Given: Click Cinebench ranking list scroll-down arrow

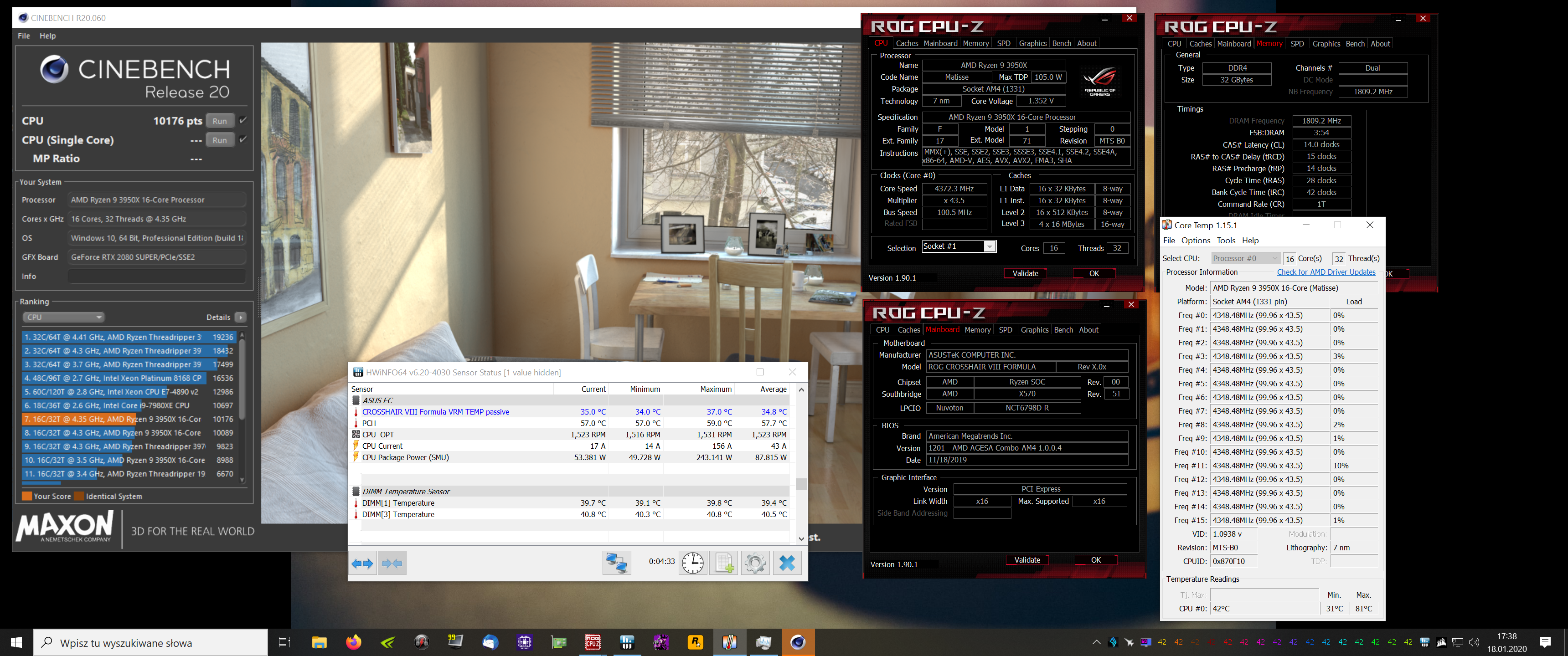Looking at the screenshot, I should click(x=242, y=480).
